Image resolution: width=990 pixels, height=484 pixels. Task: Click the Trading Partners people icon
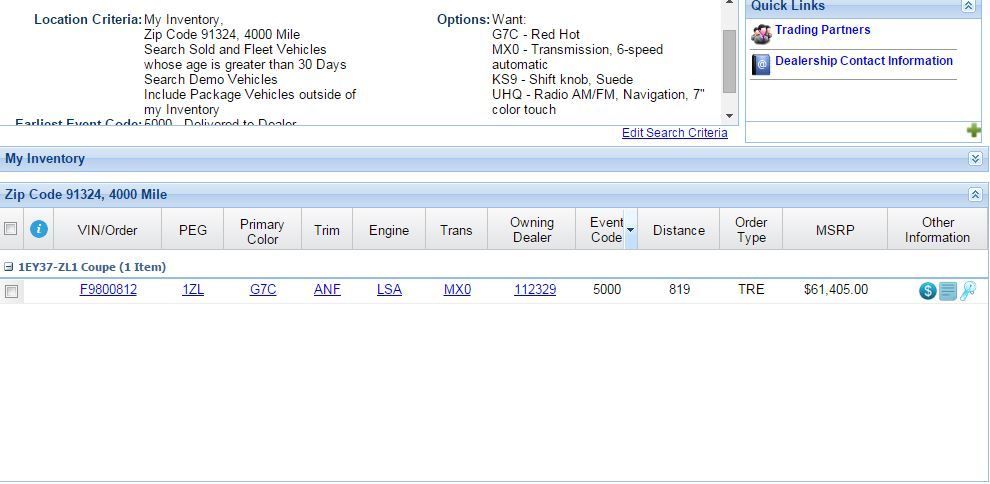[761, 34]
